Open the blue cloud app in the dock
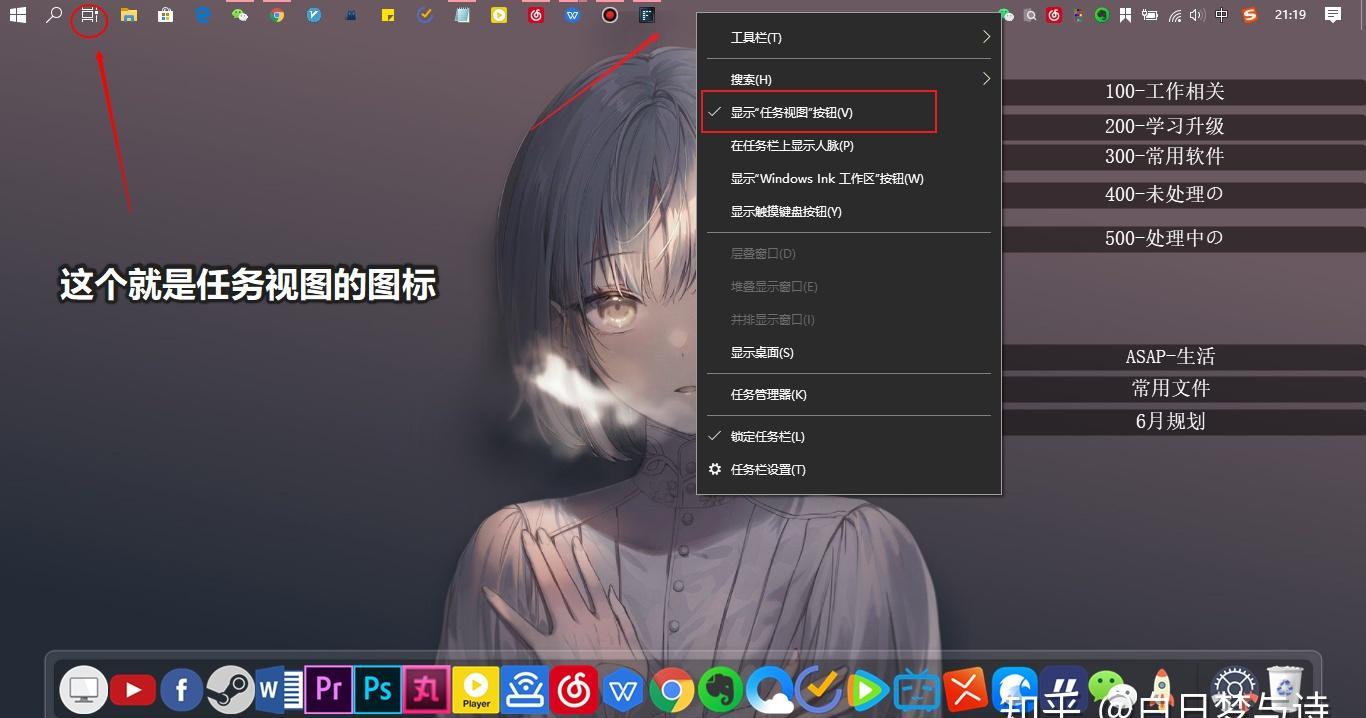The height and width of the screenshot is (718, 1366). coord(770,690)
